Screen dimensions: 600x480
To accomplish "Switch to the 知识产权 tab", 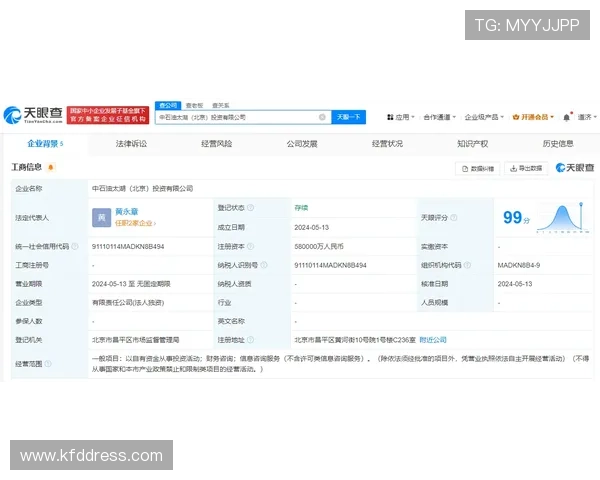I will pos(473,144).
